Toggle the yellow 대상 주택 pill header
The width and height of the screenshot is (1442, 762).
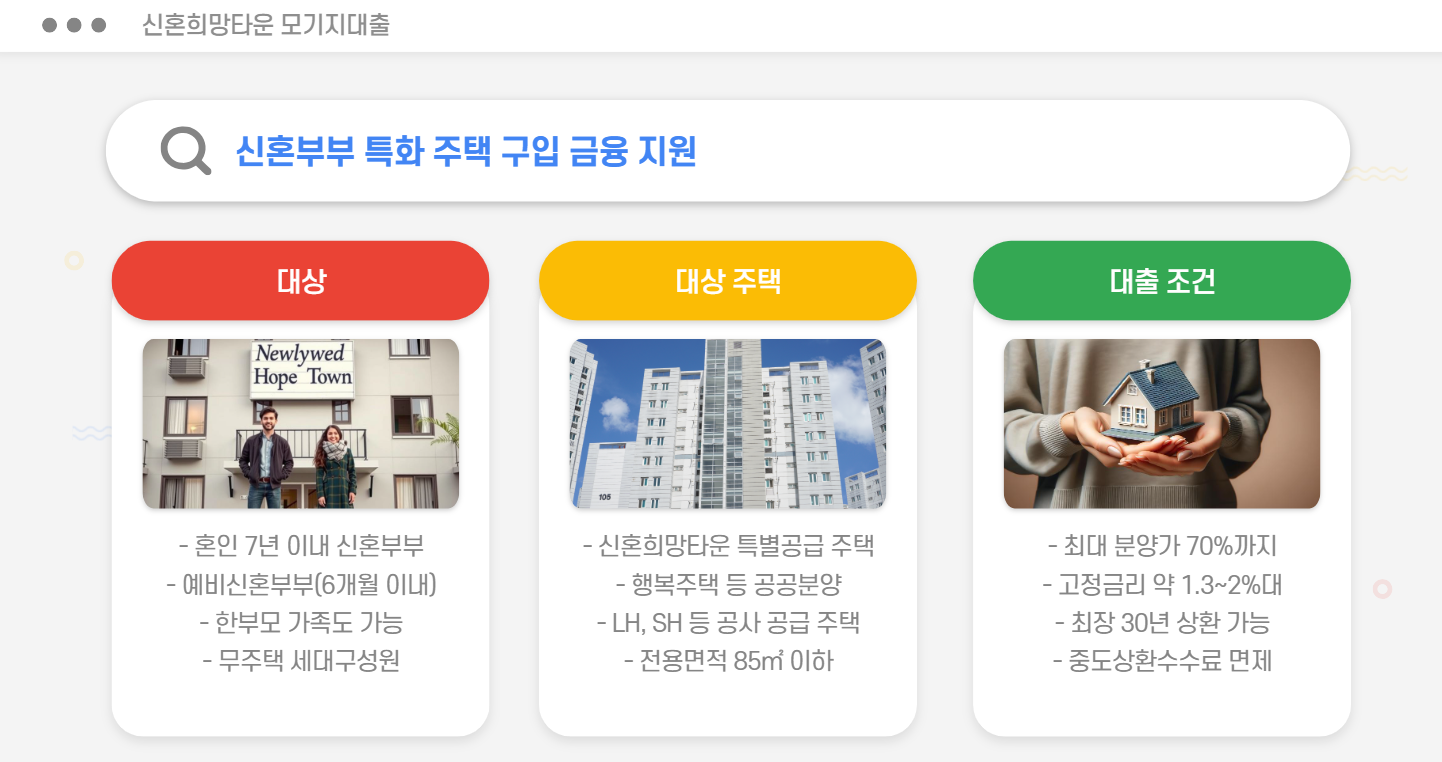[727, 280]
